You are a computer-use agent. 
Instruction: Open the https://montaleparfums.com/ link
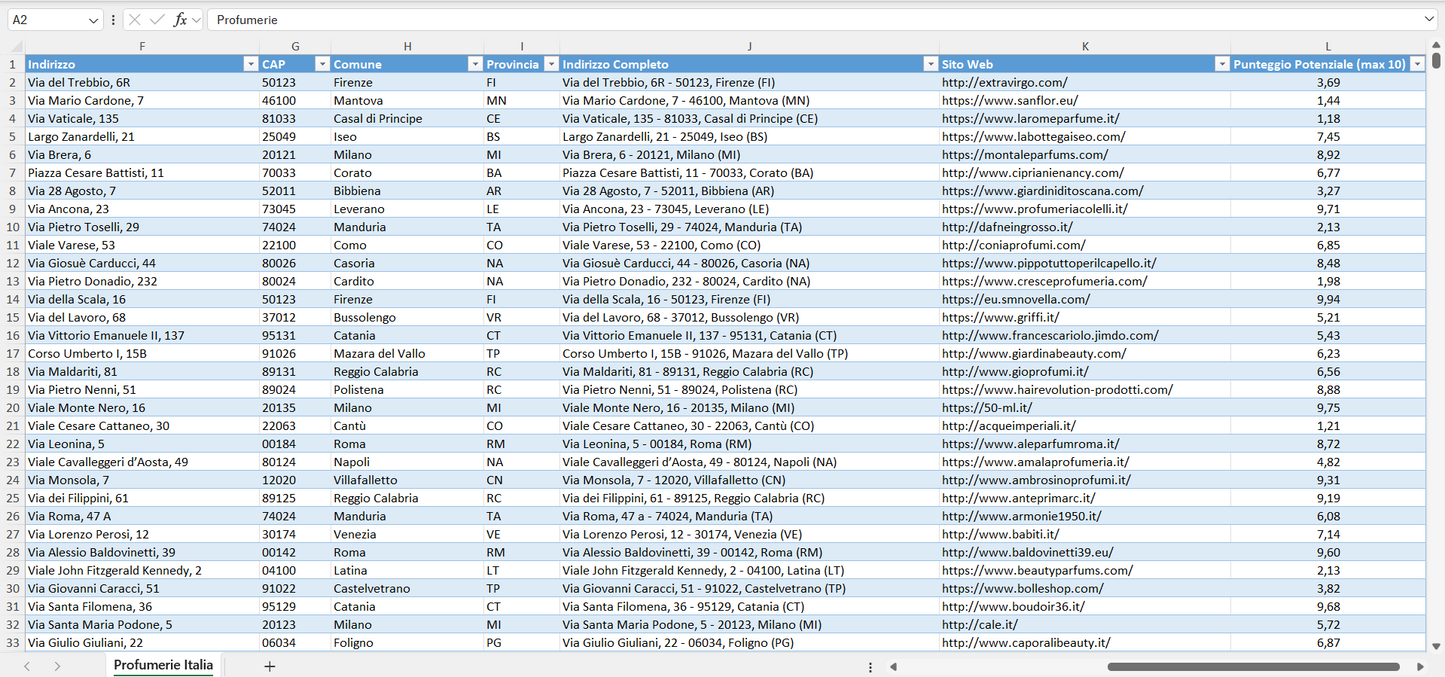point(1024,155)
